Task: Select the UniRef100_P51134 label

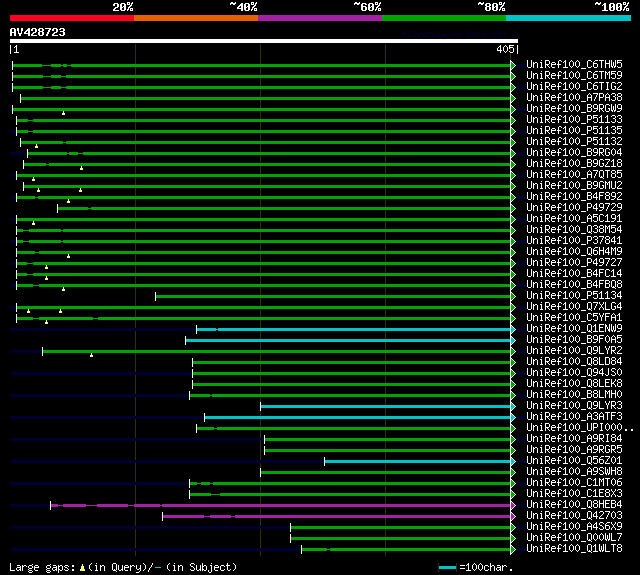Action: point(574,296)
